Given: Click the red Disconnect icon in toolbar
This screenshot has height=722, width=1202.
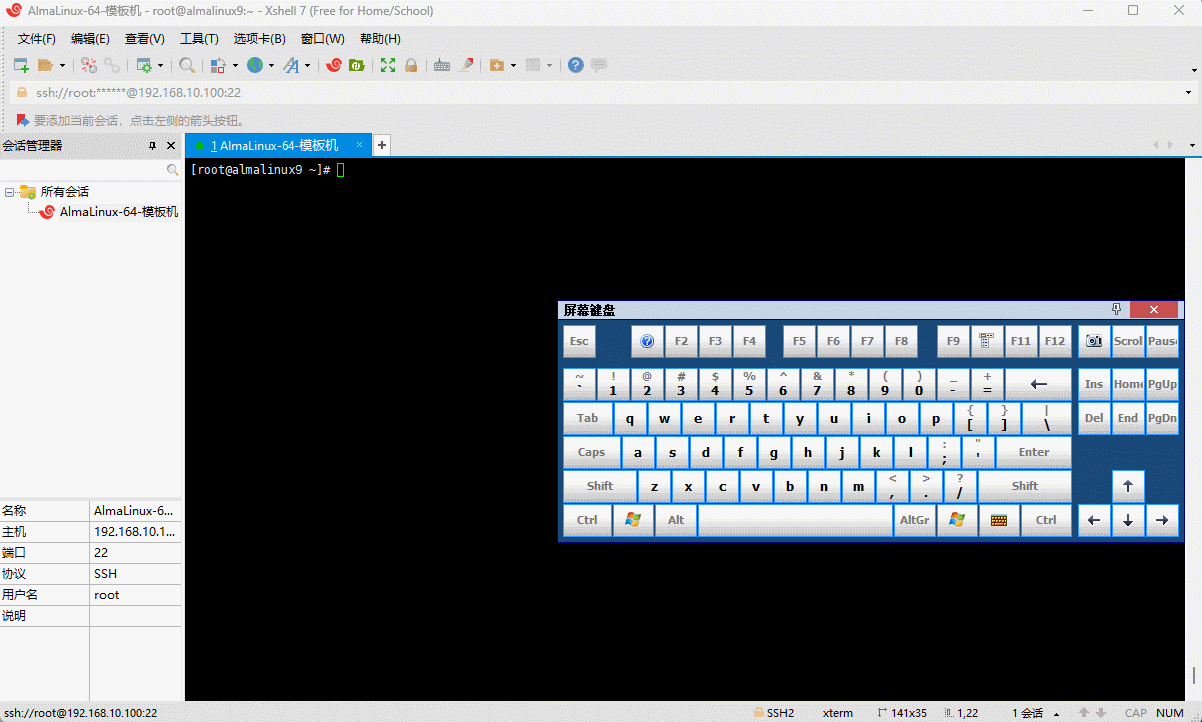Looking at the screenshot, I should click(x=89, y=65).
